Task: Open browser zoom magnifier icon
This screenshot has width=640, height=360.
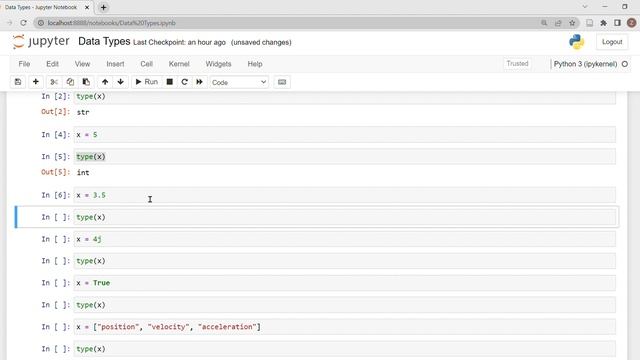Action: click(x=544, y=23)
